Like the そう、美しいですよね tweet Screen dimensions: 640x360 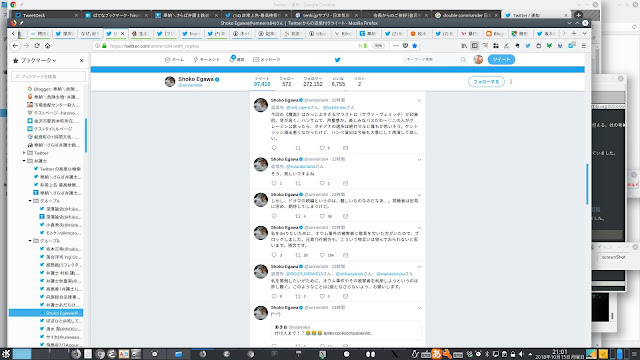click(322, 183)
